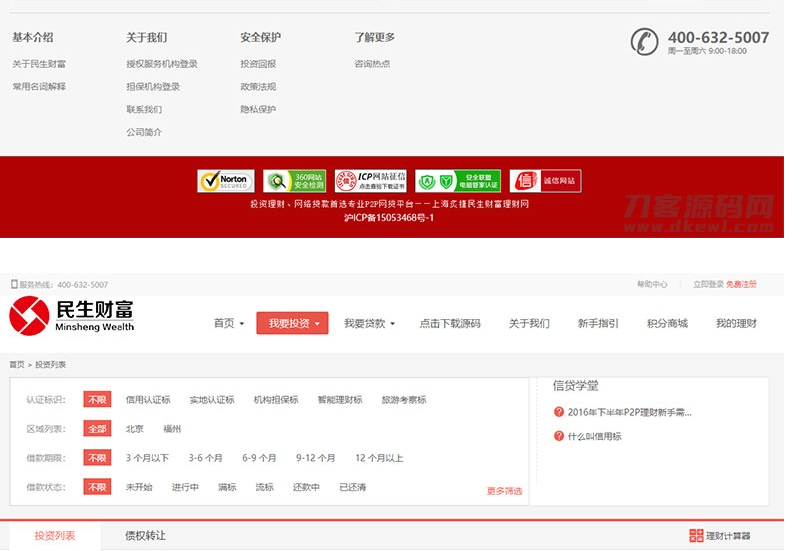Filter by 旅游考察标
Image resolution: width=806 pixels, height=551 pixels.
pyautogui.click(x=404, y=399)
